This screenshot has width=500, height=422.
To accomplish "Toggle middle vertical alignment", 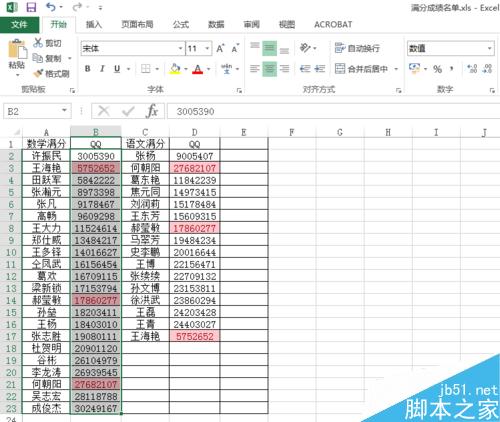I will click(x=269, y=48).
